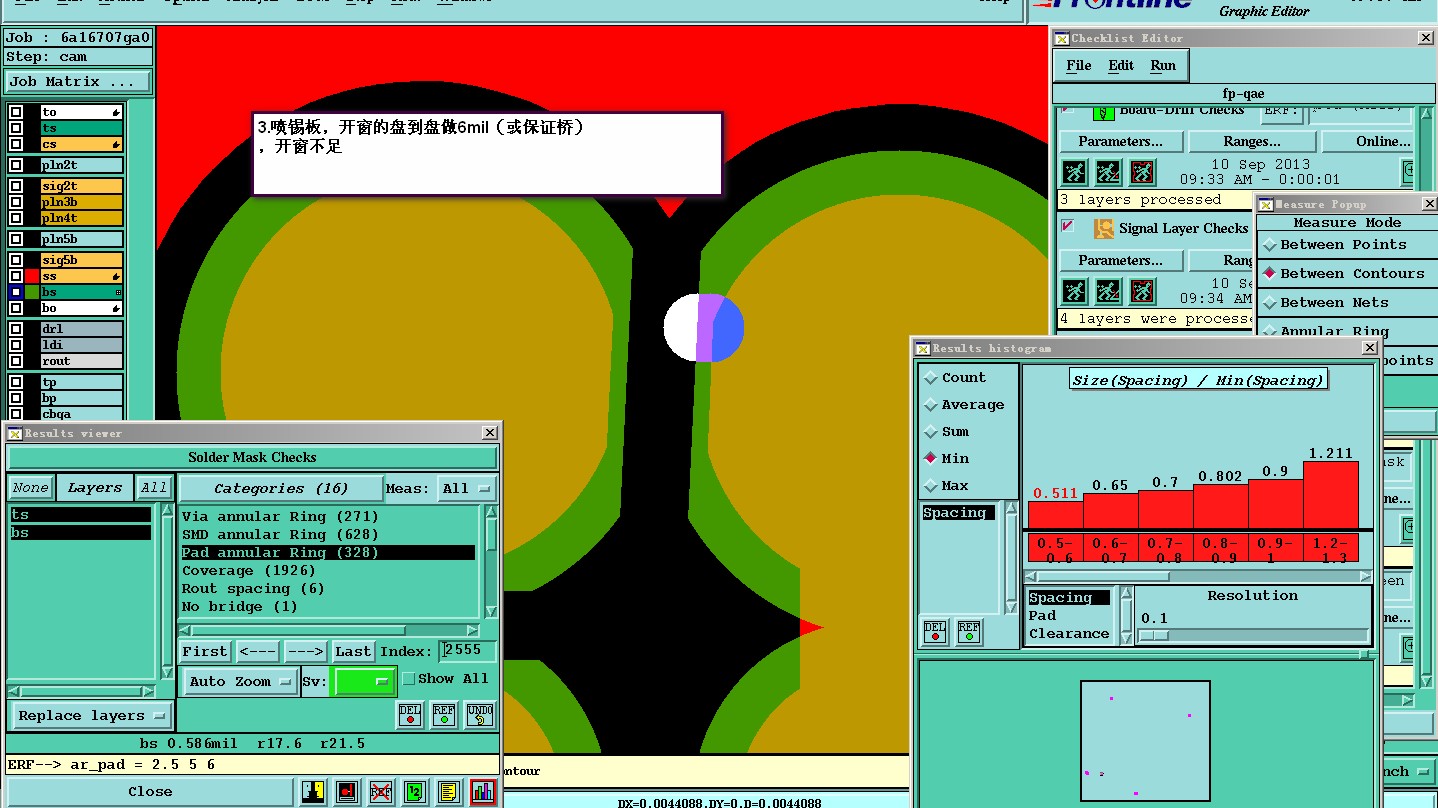Click the yellow notes icon beside Close
This screenshot has width=1438, height=808.
[x=449, y=792]
